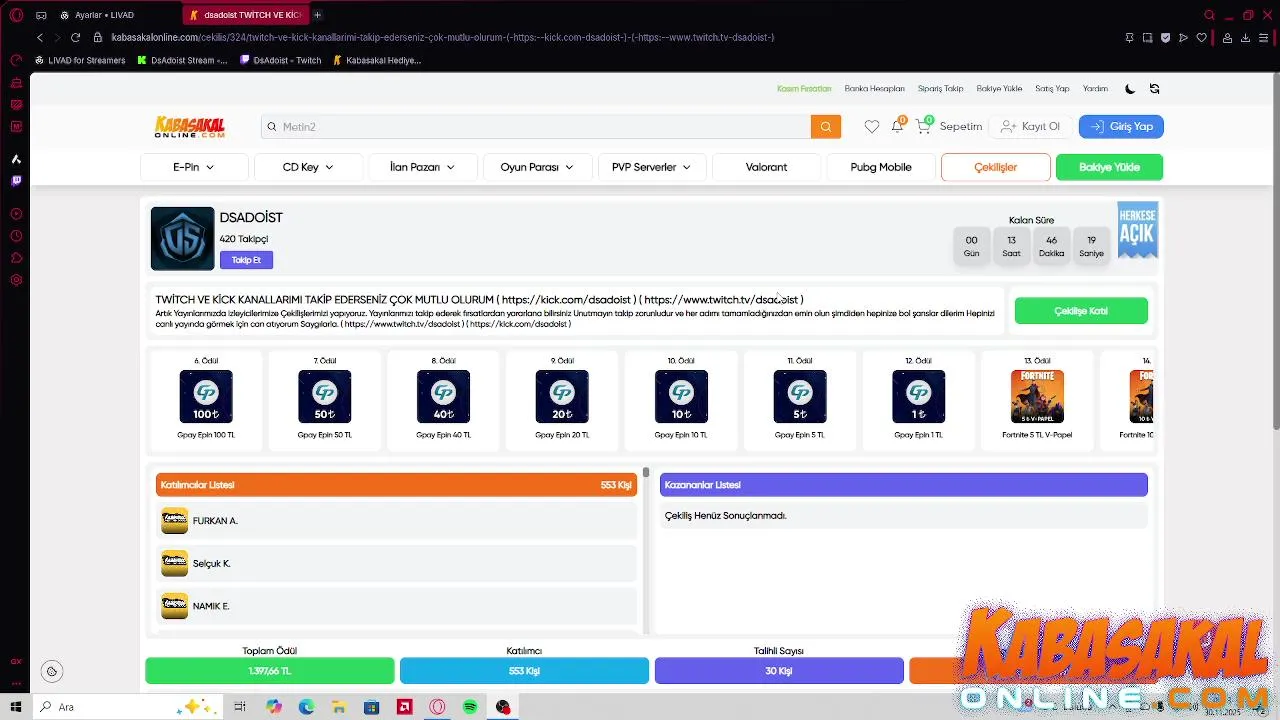The width and height of the screenshot is (1280, 720).
Task: Open Spotify from the taskbar
Action: coord(470,707)
